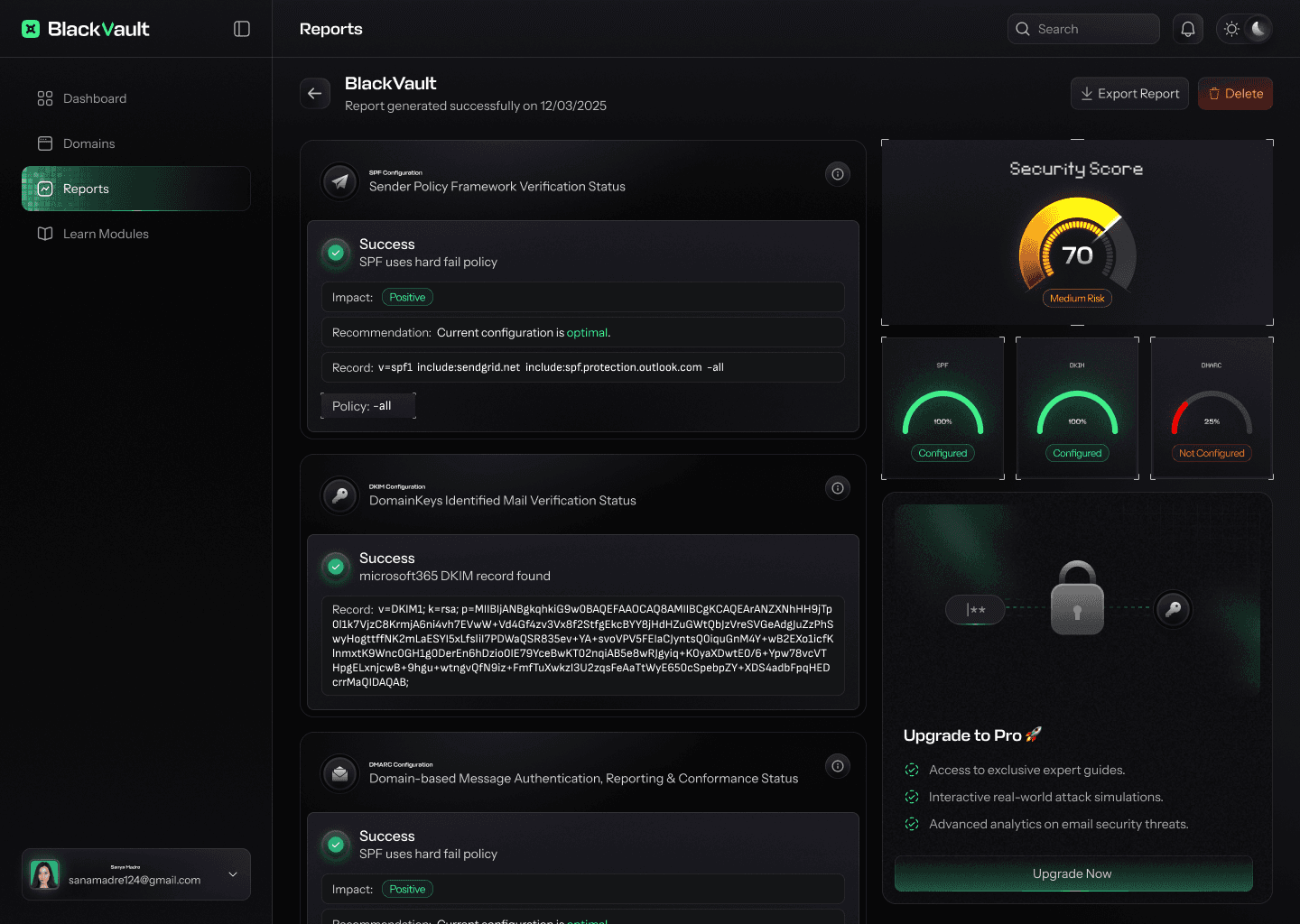
Task: Click the search magnifier icon
Action: [1023, 29]
